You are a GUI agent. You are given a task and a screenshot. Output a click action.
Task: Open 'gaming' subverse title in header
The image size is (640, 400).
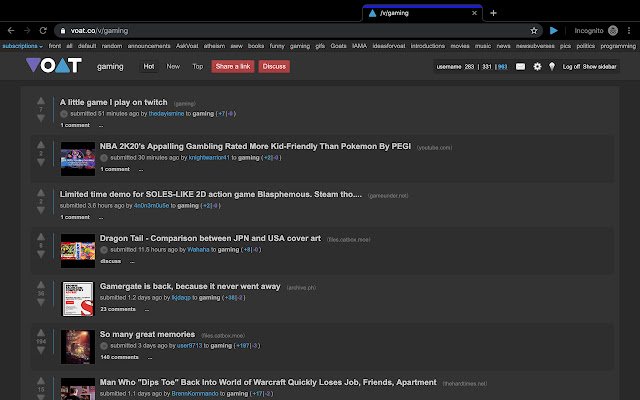(110, 67)
